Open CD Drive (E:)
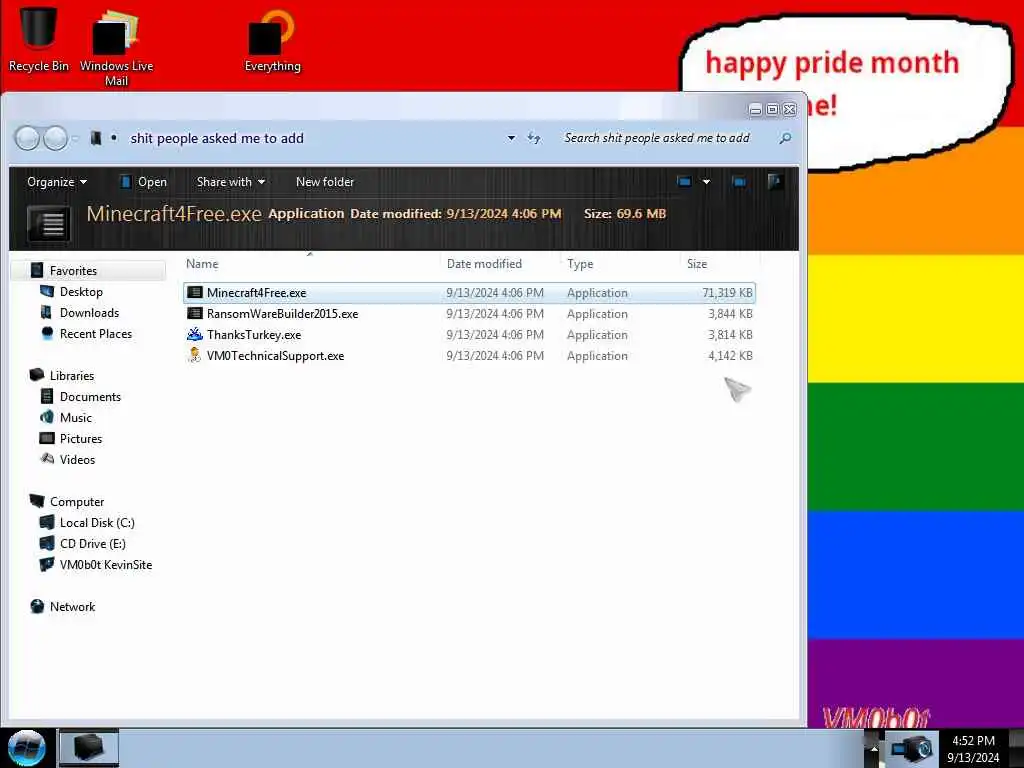The width and height of the screenshot is (1024, 768). (x=93, y=543)
